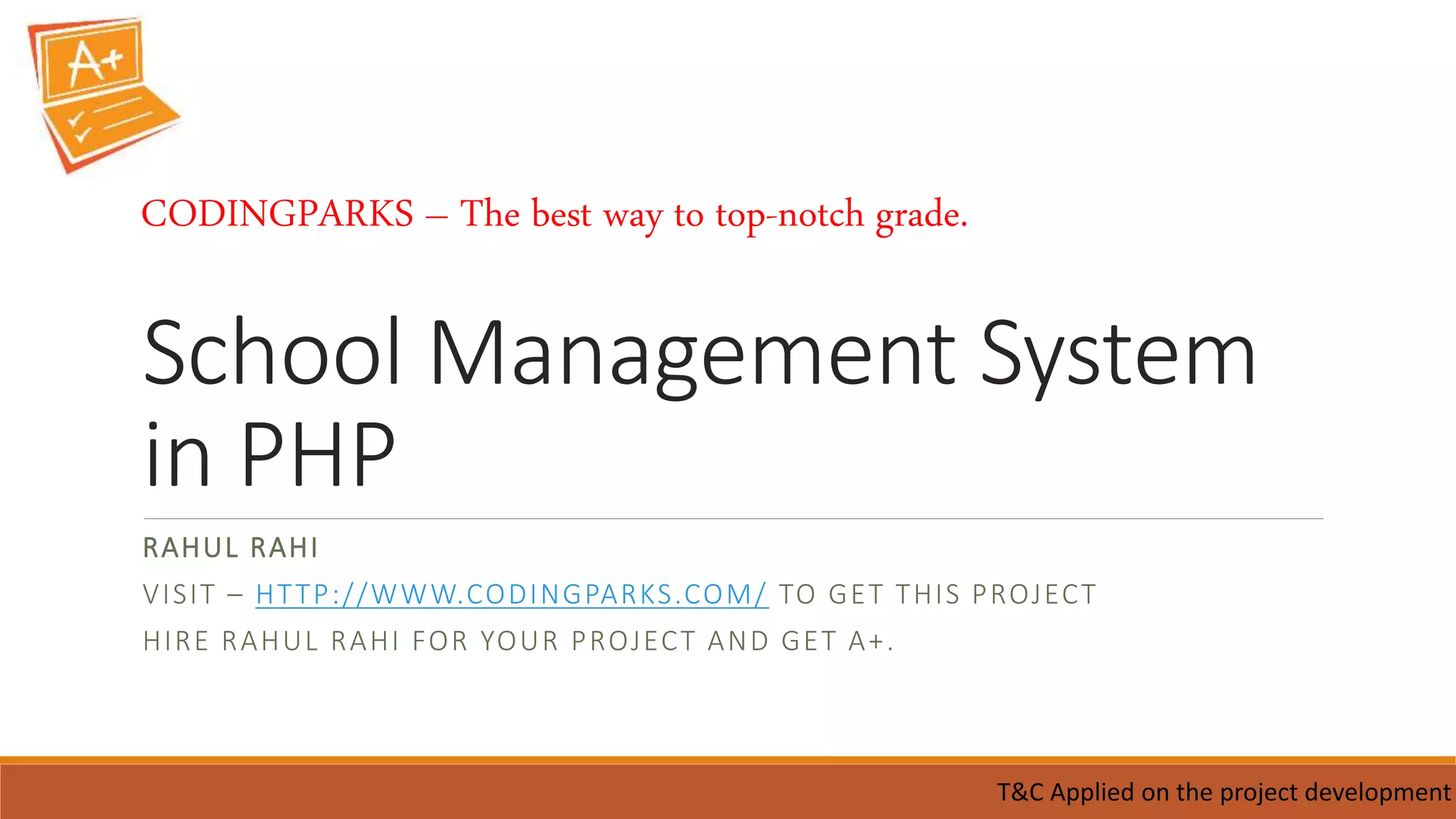Open the HTTP://WWW.CODINGPARKS.COM/ hyperlink
The width and height of the screenshot is (1456, 819).
512,594
